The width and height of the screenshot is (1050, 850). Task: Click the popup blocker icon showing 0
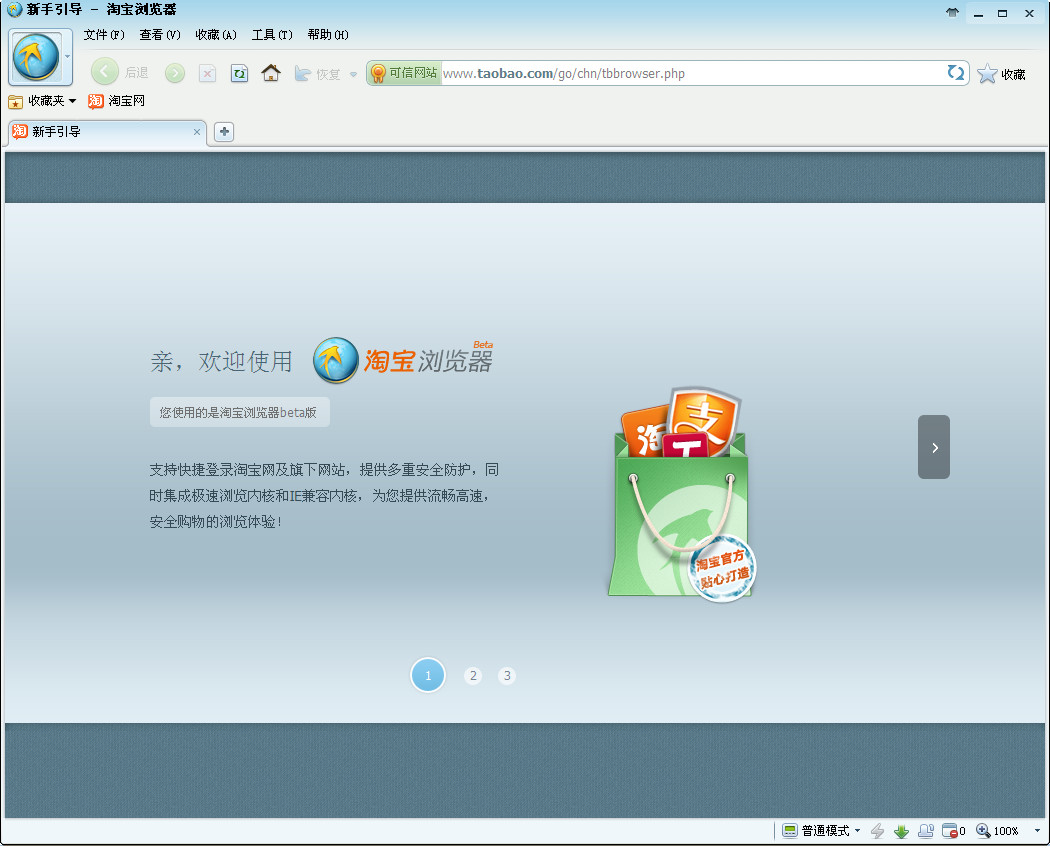click(x=950, y=831)
